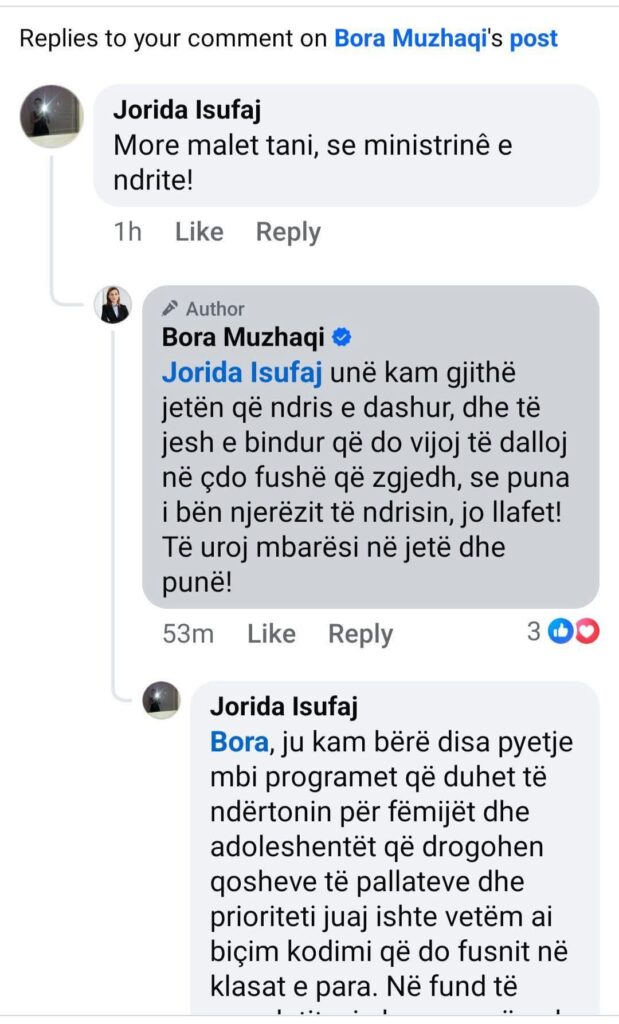The image size is (619, 1024).
Task: Click the Jorida Isufaj mention in Bora's reply
Action: click(242, 374)
